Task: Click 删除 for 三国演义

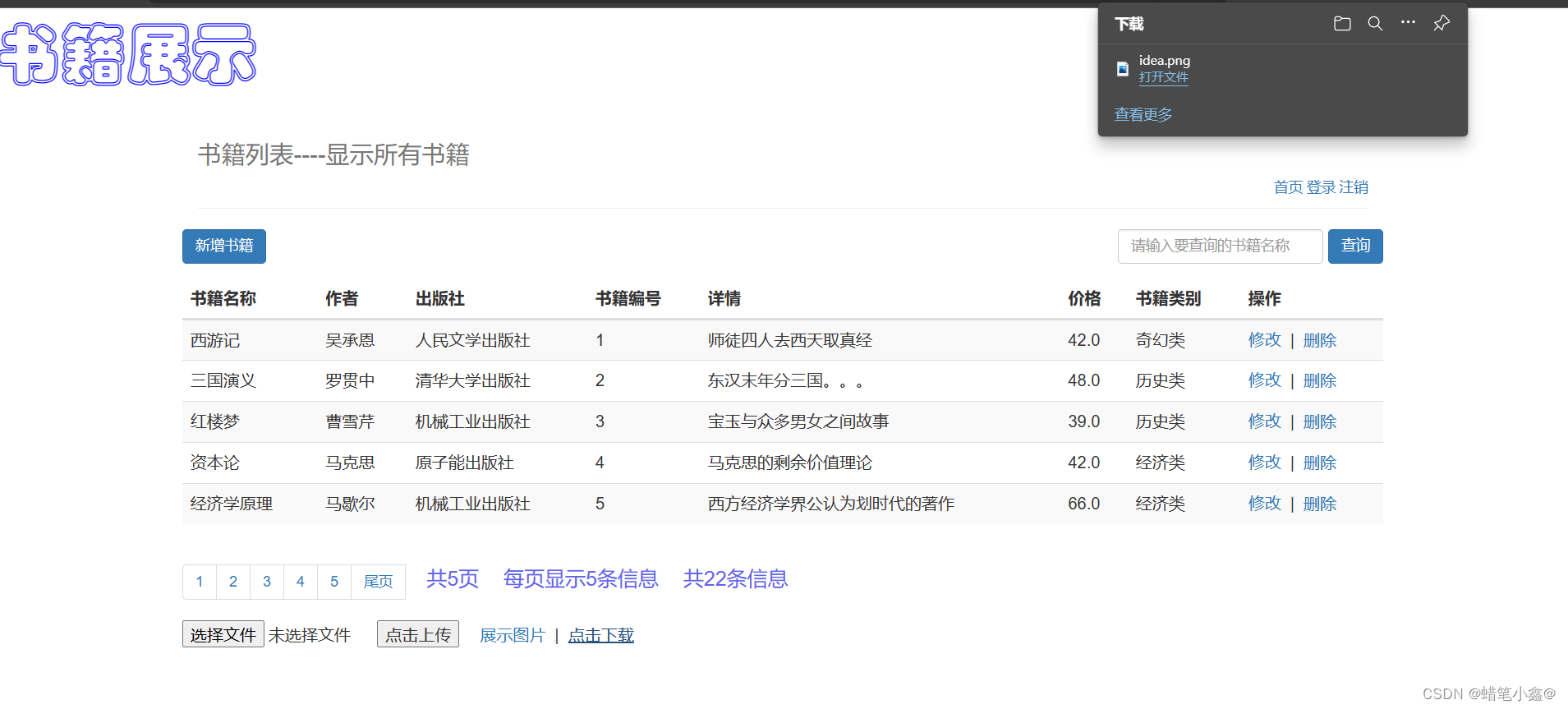Action: pos(1320,380)
